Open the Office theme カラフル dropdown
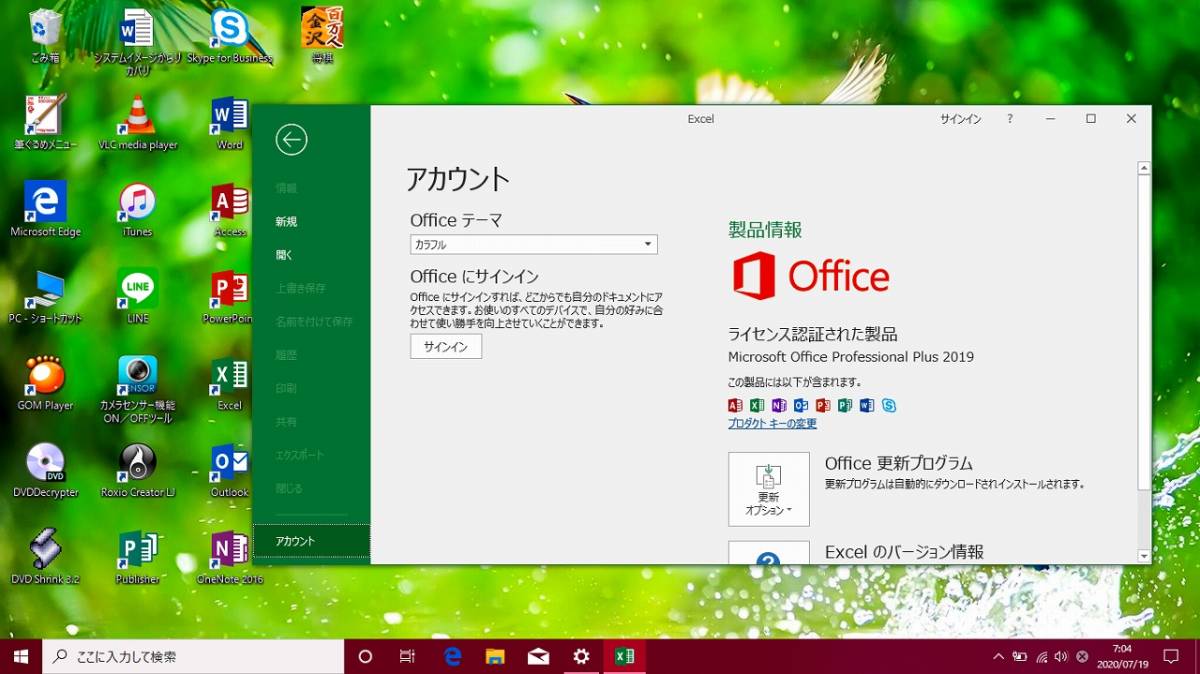 (534, 244)
